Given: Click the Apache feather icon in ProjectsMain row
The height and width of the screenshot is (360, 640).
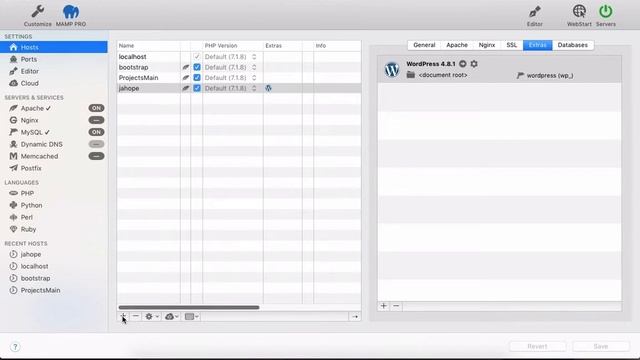Looking at the screenshot, I should 185,78.
